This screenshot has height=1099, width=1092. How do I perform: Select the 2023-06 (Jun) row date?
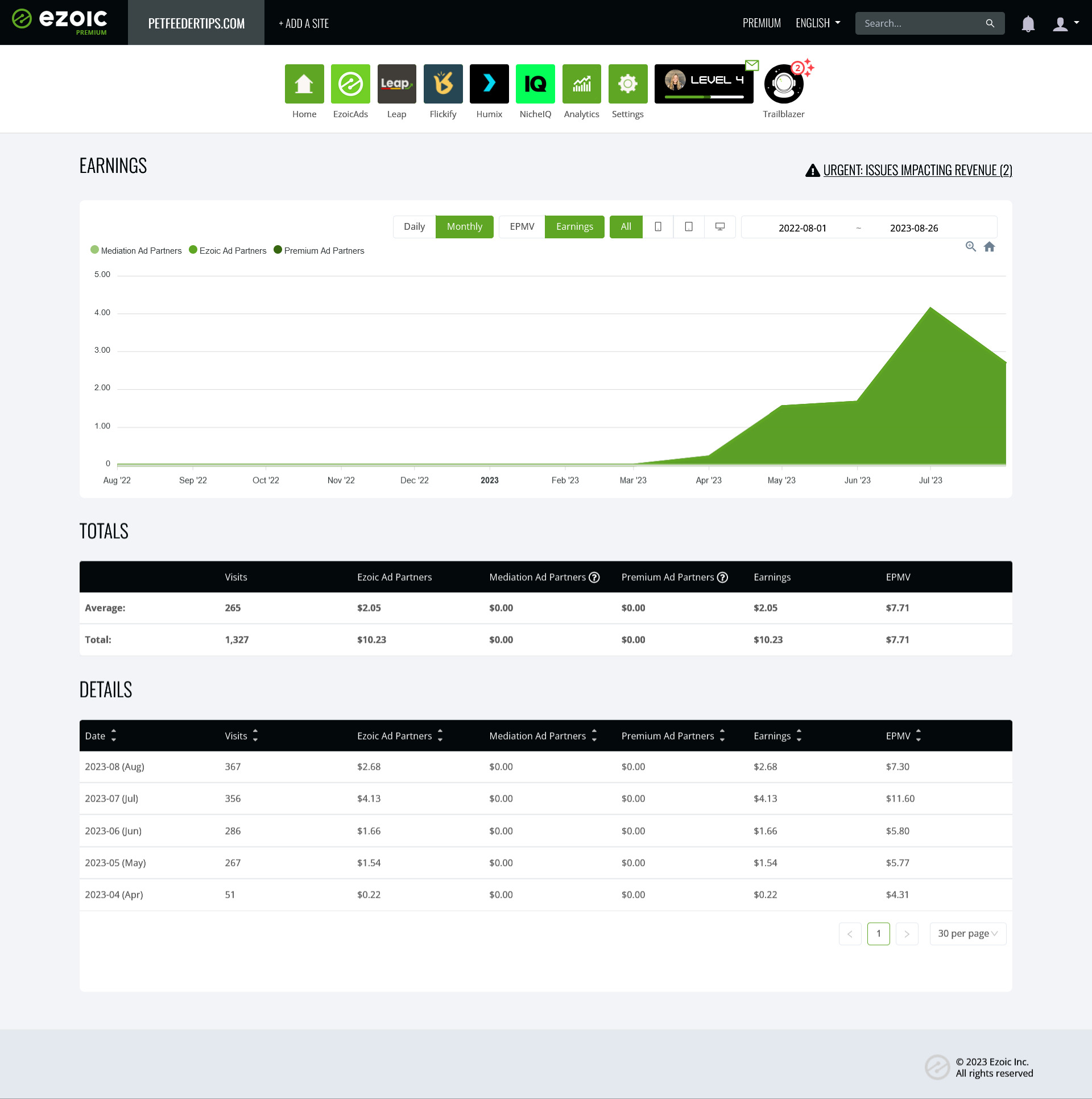coord(113,831)
